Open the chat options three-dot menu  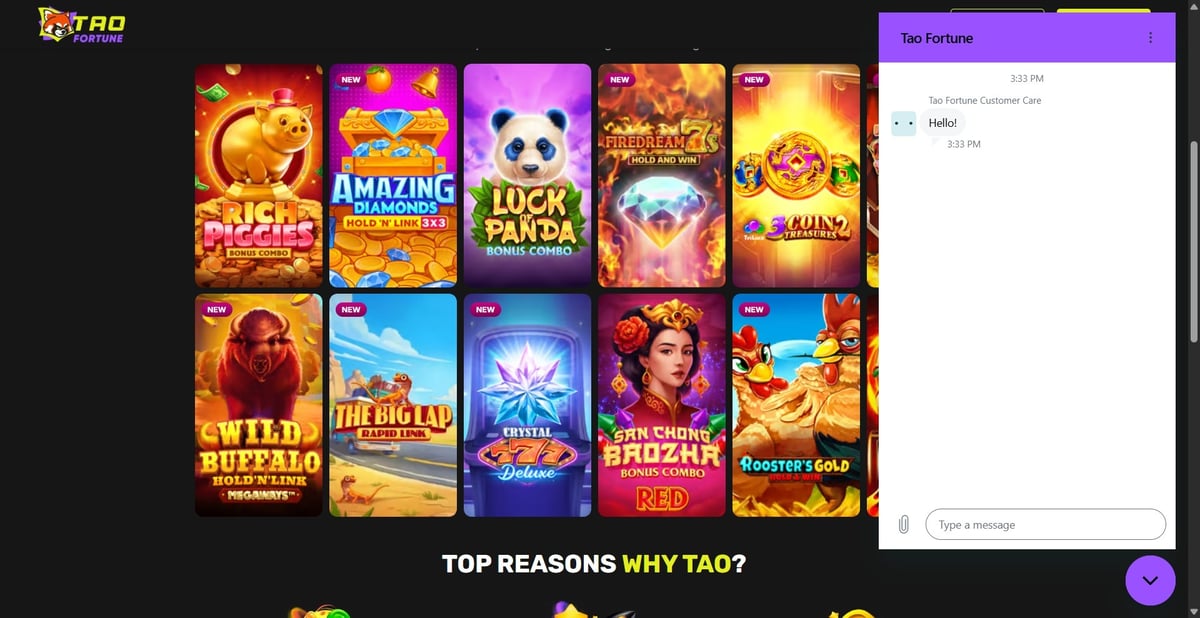click(1150, 38)
